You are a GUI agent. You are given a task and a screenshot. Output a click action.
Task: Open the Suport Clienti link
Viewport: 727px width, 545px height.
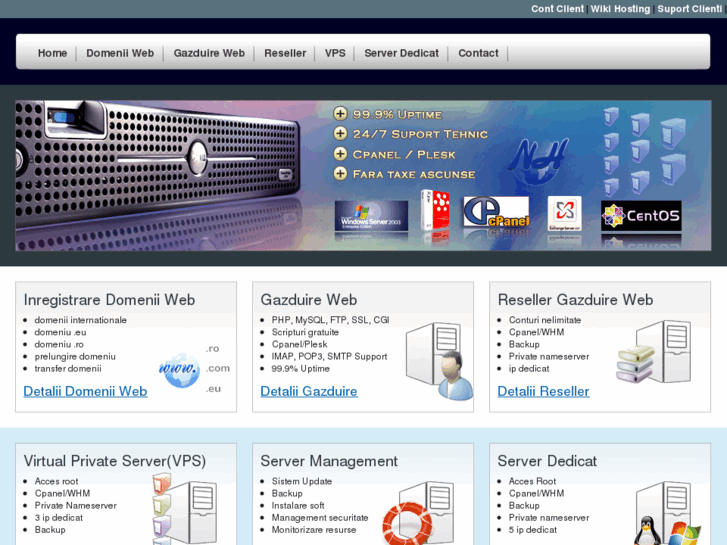coord(689,9)
